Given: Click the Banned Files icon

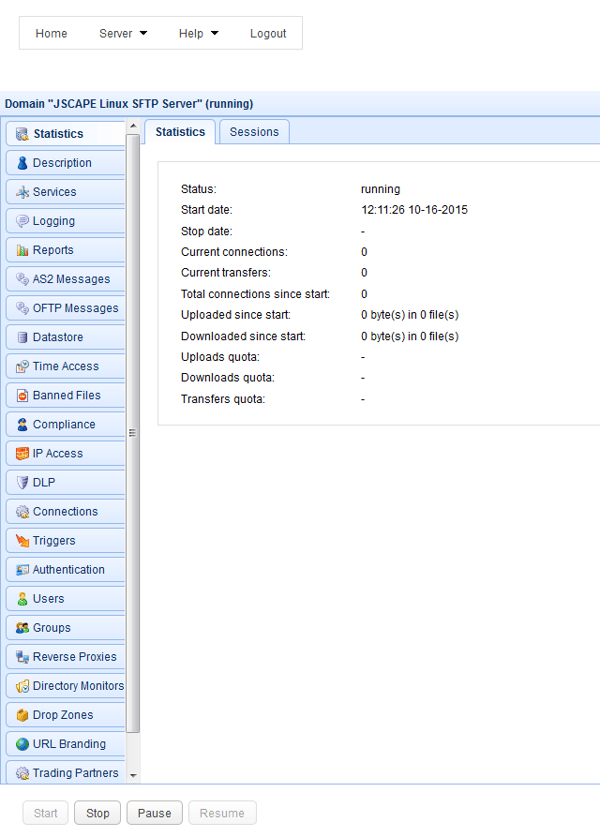Looking at the screenshot, I should (x=22, y=396).
